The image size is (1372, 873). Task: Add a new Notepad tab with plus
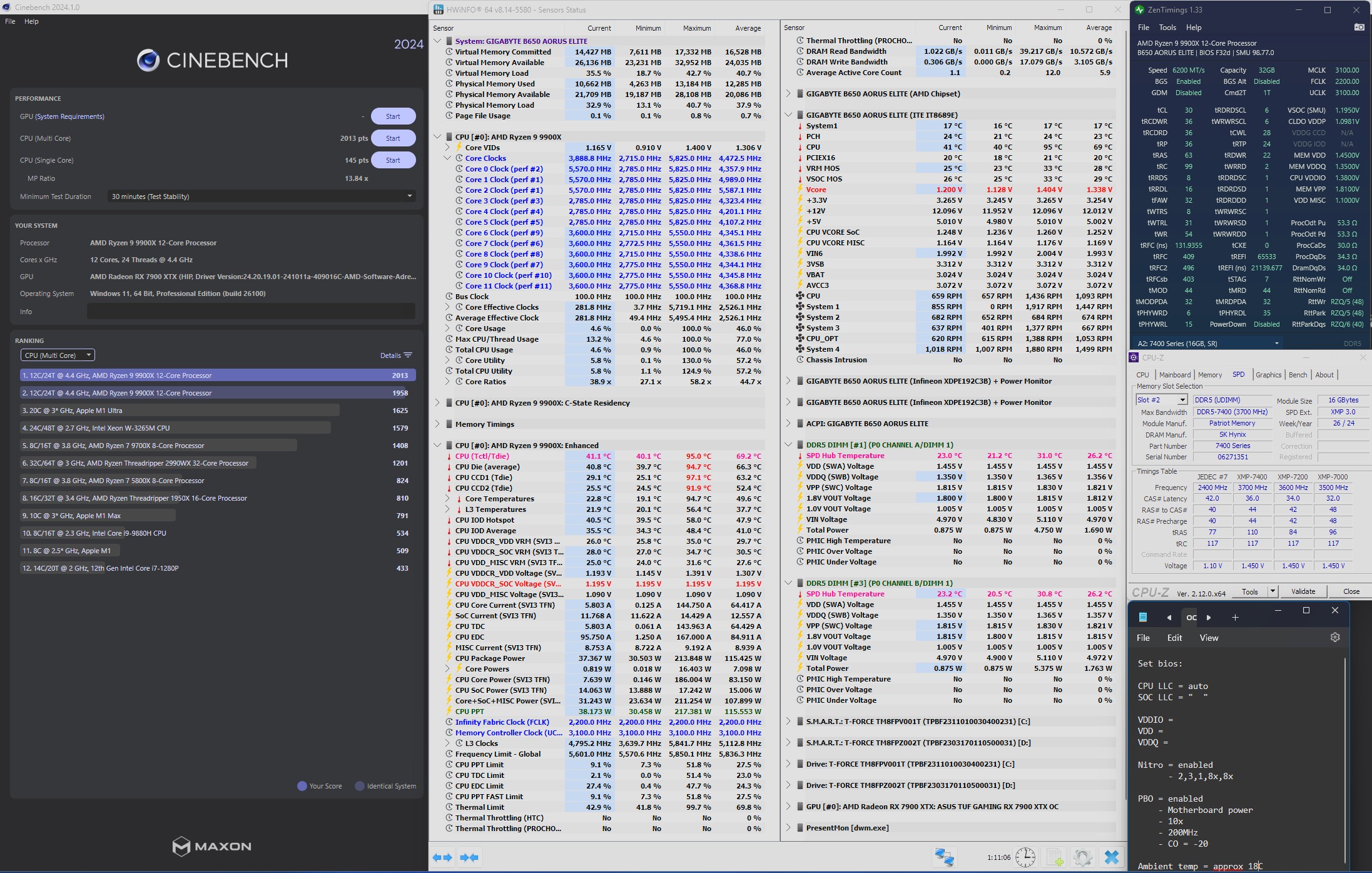coord(1235,617)
